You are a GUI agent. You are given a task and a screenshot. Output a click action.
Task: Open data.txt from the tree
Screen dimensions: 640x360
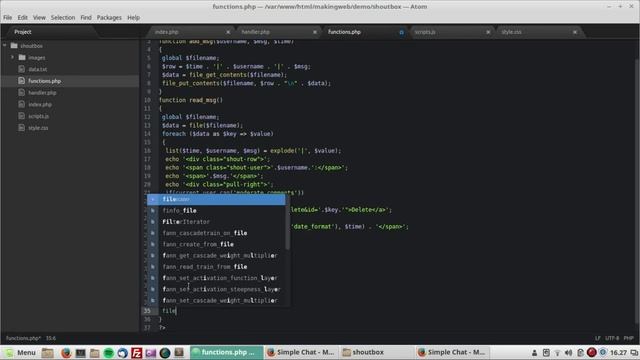tap(38, 69)
